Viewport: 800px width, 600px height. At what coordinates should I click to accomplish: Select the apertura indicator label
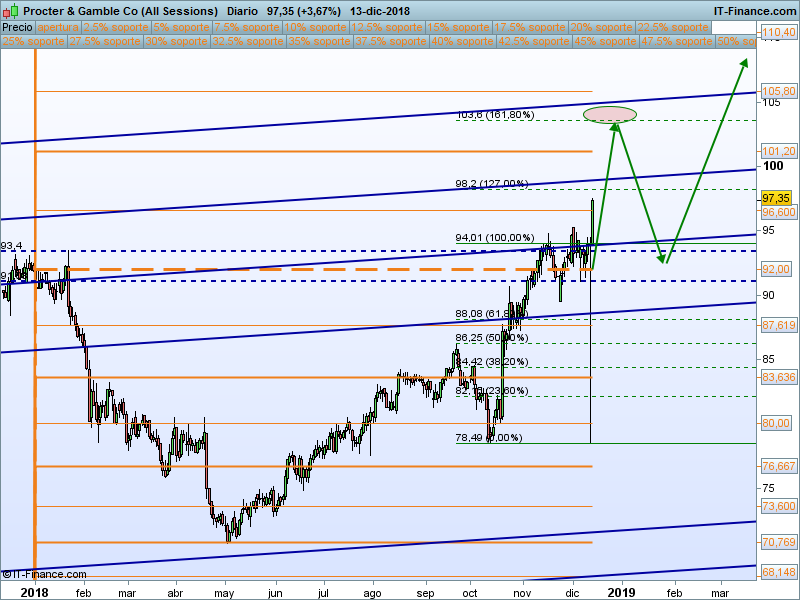[58, 28]
